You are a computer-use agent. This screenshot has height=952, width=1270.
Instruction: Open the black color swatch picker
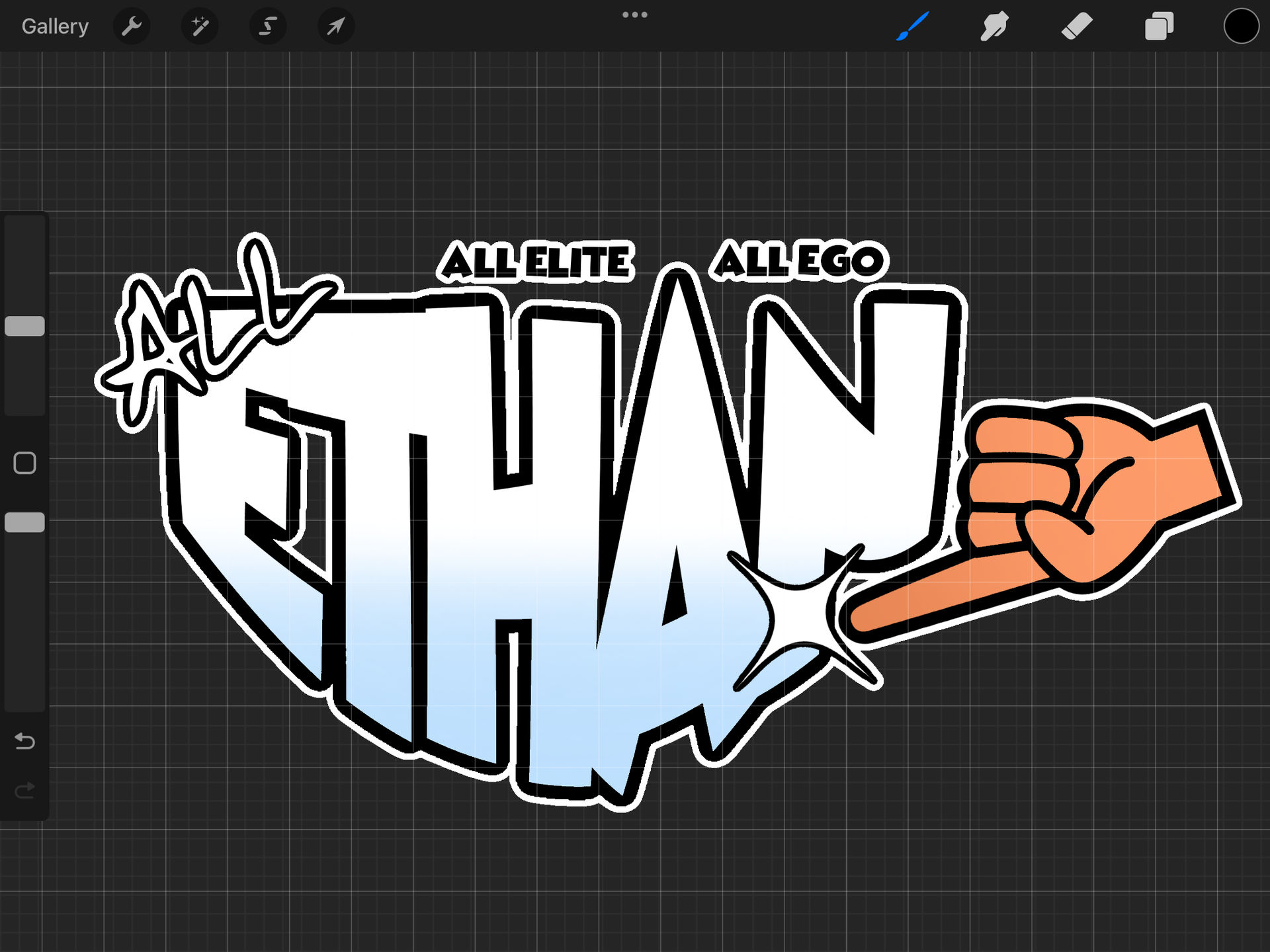point(1241,26)
